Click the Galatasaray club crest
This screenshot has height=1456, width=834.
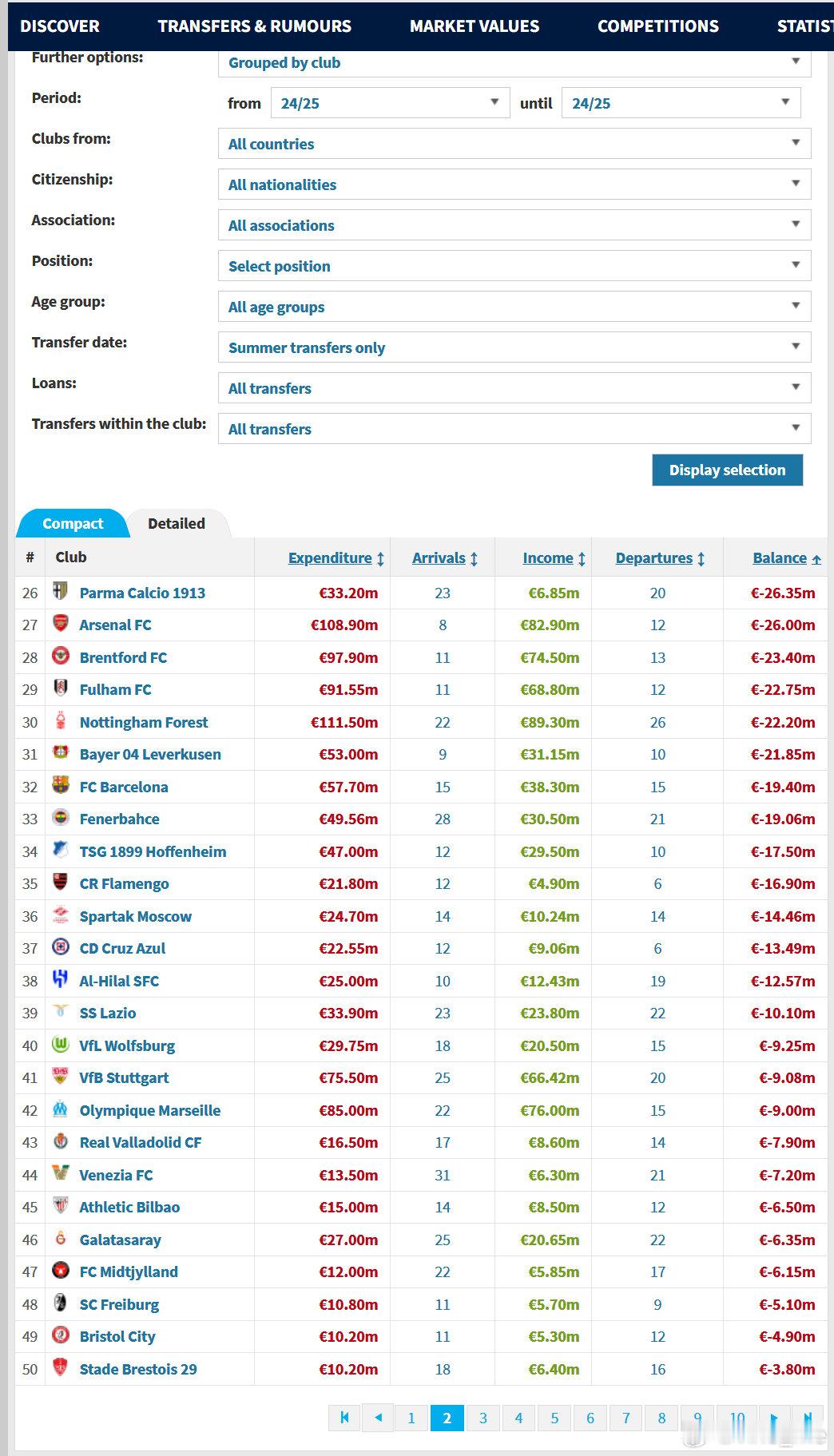tap(60, 1238)
